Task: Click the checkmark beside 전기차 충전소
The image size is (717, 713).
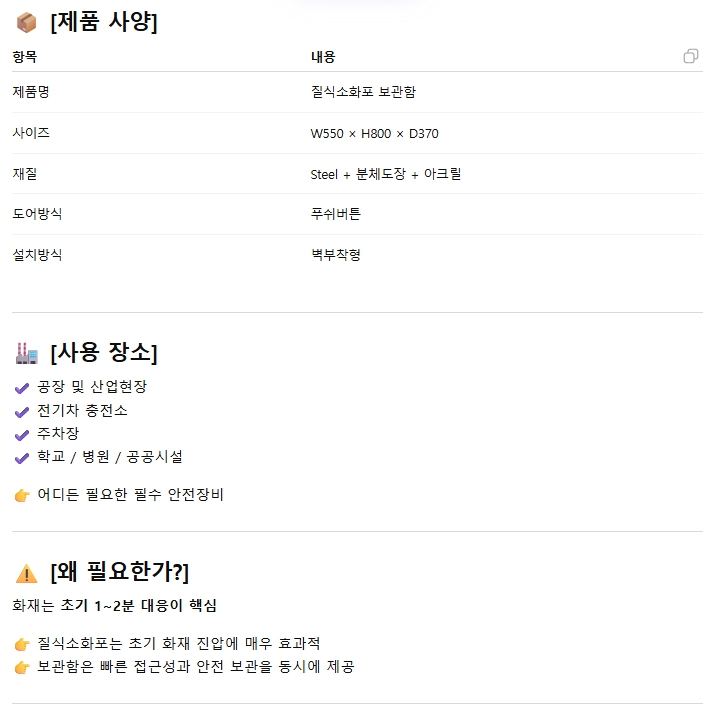Action: tap(22, 411)
